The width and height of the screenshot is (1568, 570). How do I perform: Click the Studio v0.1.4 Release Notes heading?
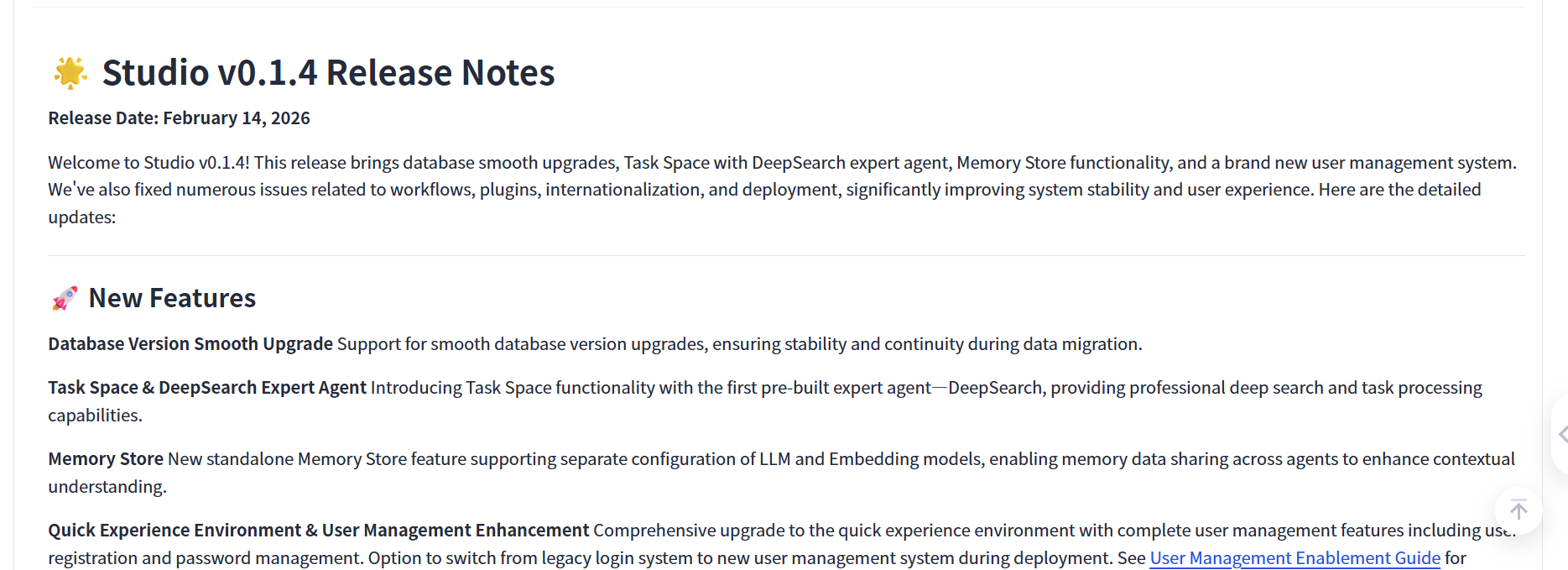coord(328,73)
